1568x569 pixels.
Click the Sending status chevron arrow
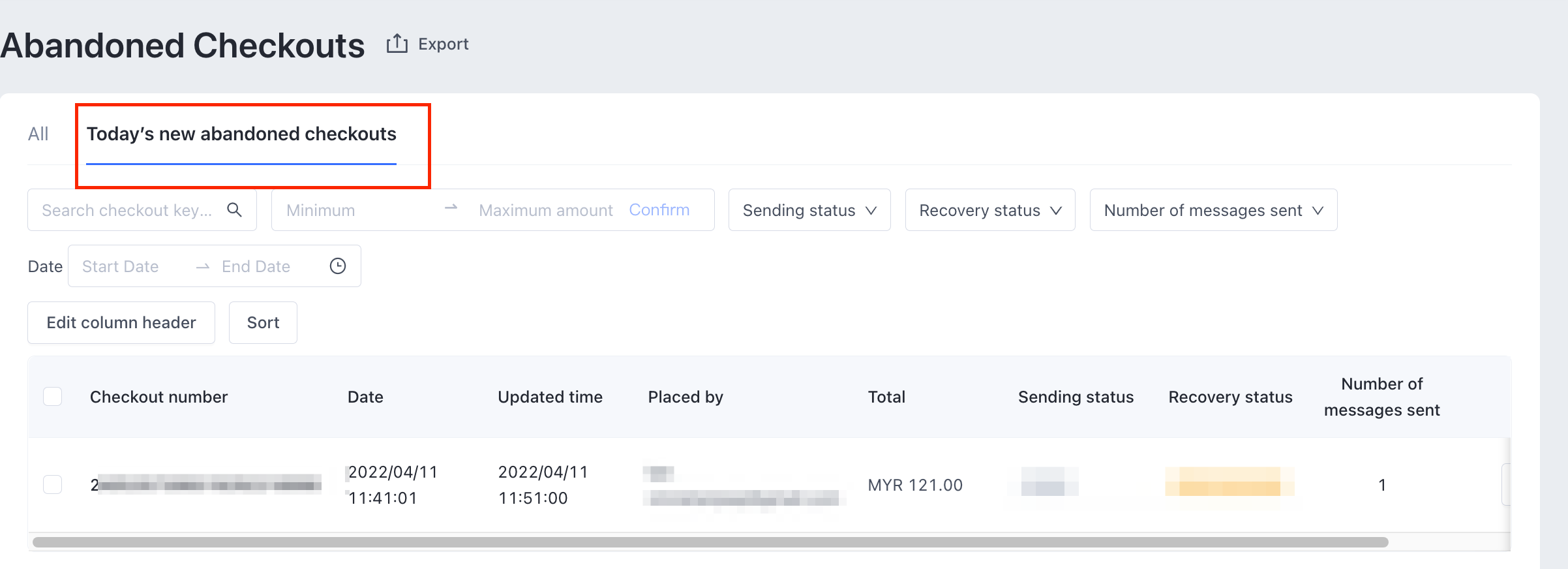pos(871,211)
